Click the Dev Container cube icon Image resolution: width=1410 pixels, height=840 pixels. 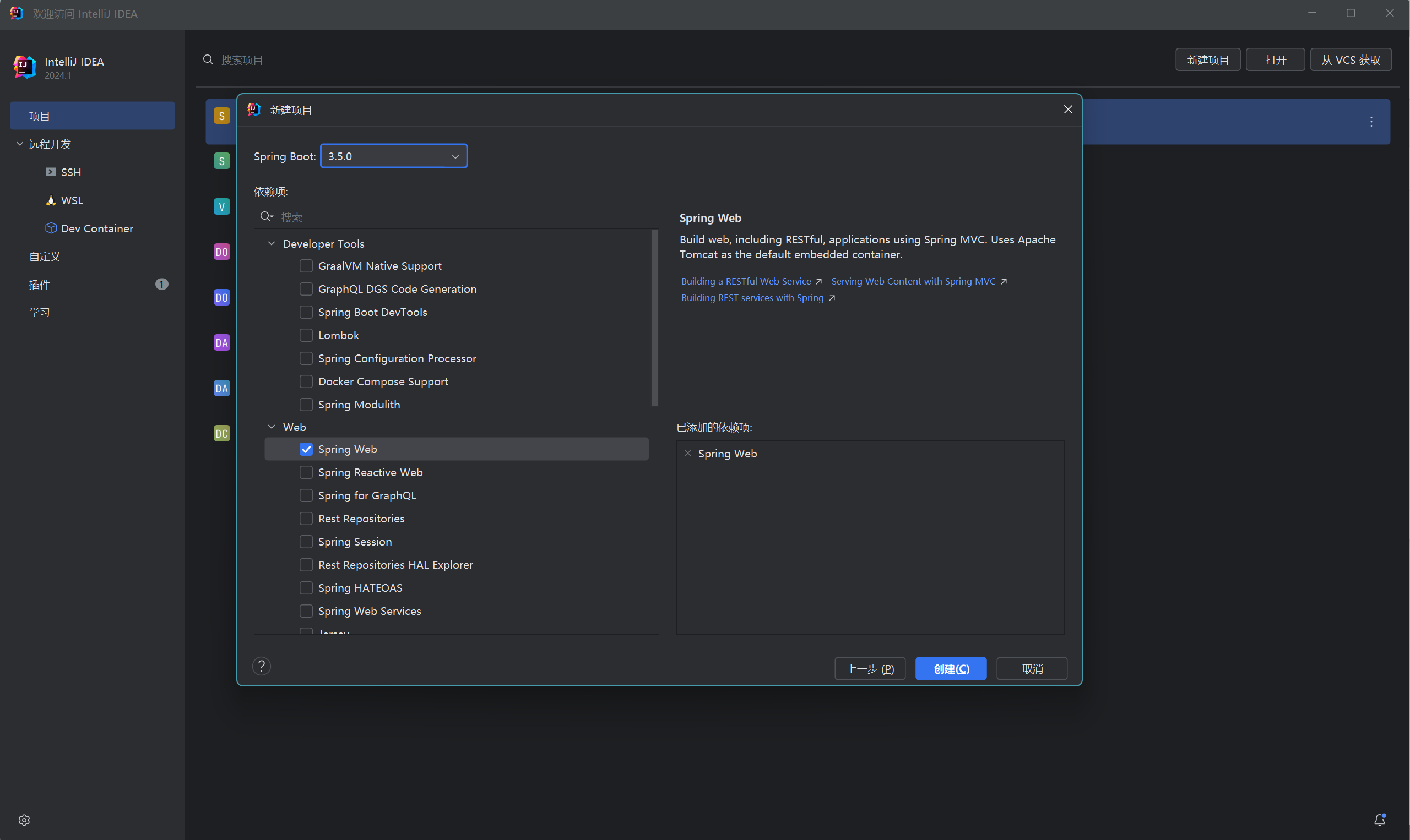pyautogui.click(x=51, y=228)
